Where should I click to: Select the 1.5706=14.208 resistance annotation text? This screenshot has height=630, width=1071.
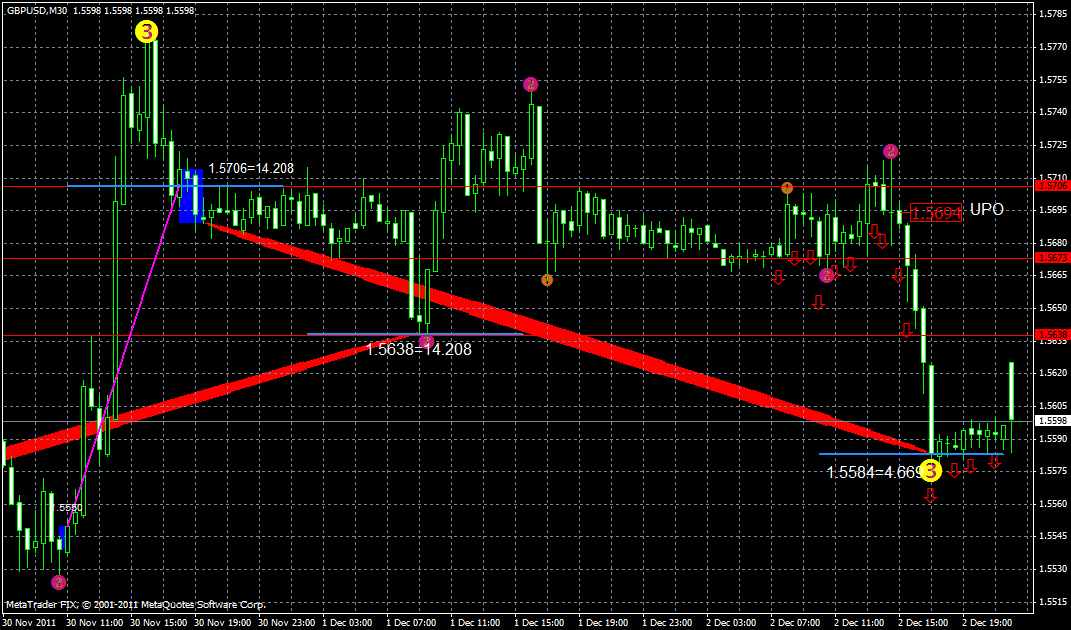(252, 169)
